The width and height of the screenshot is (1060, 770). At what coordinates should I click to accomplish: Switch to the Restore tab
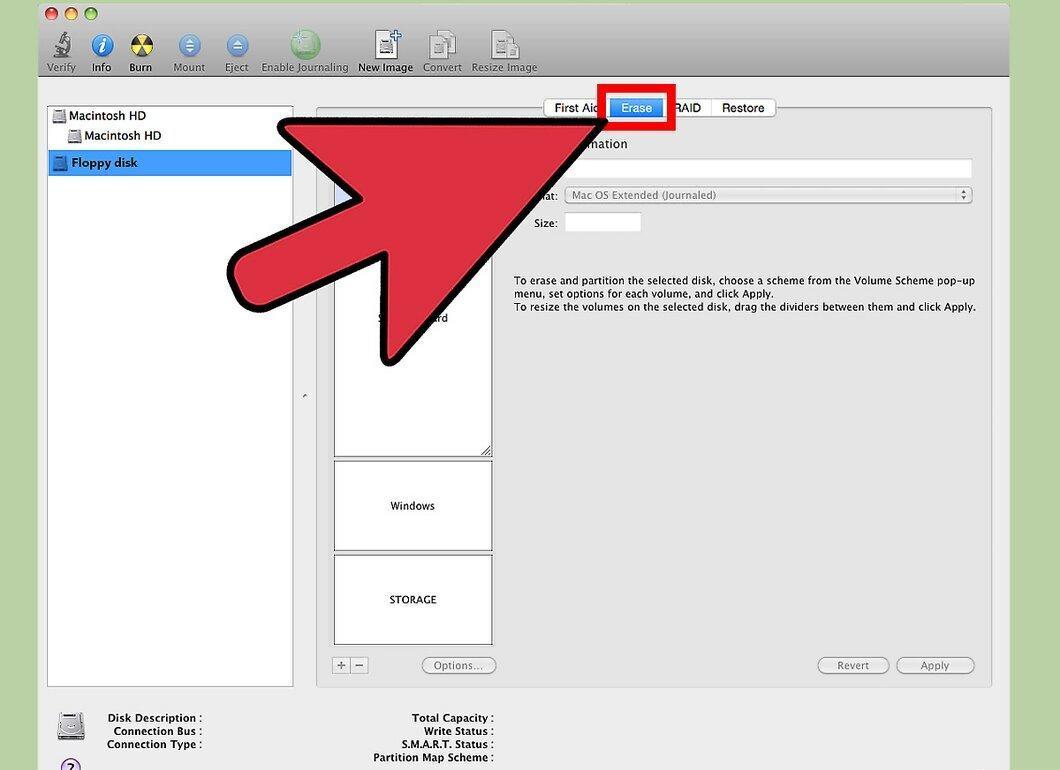pyautogui.click(x=743, y=107)
